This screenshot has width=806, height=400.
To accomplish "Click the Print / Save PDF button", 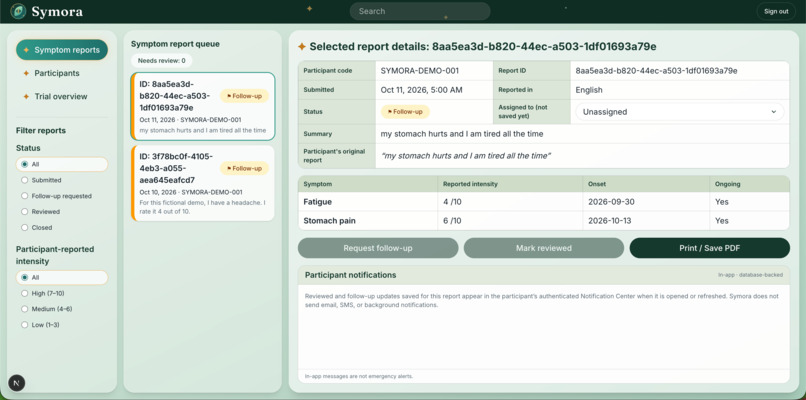I will pos(709,248).
